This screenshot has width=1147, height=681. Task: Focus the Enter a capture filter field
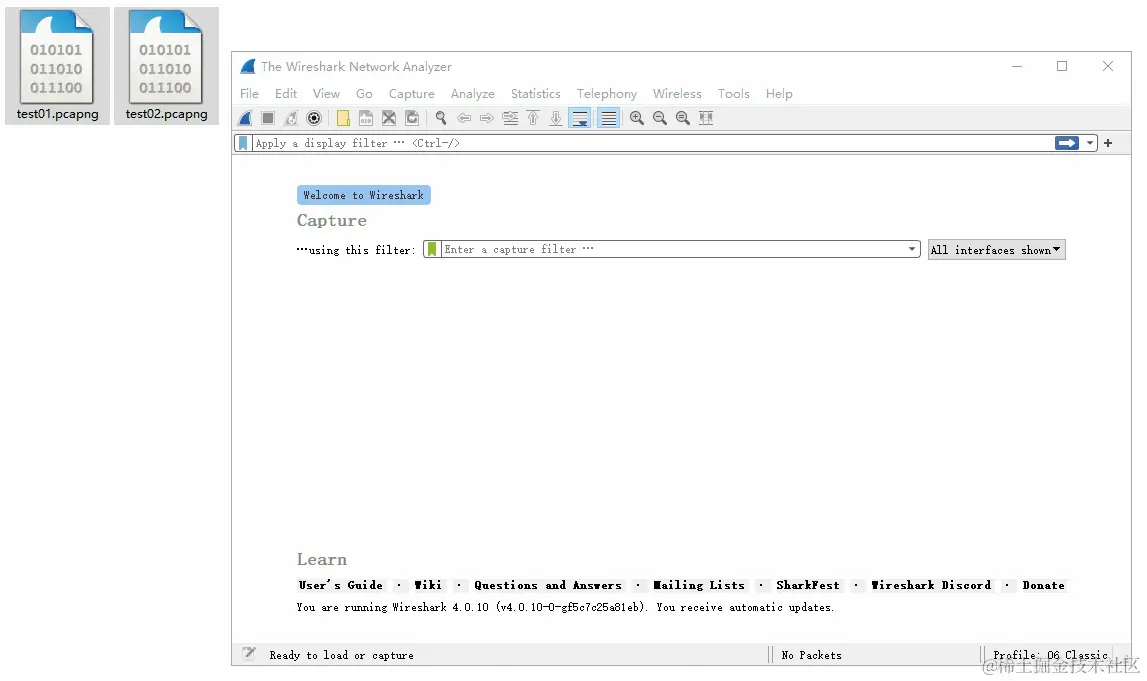673,249
